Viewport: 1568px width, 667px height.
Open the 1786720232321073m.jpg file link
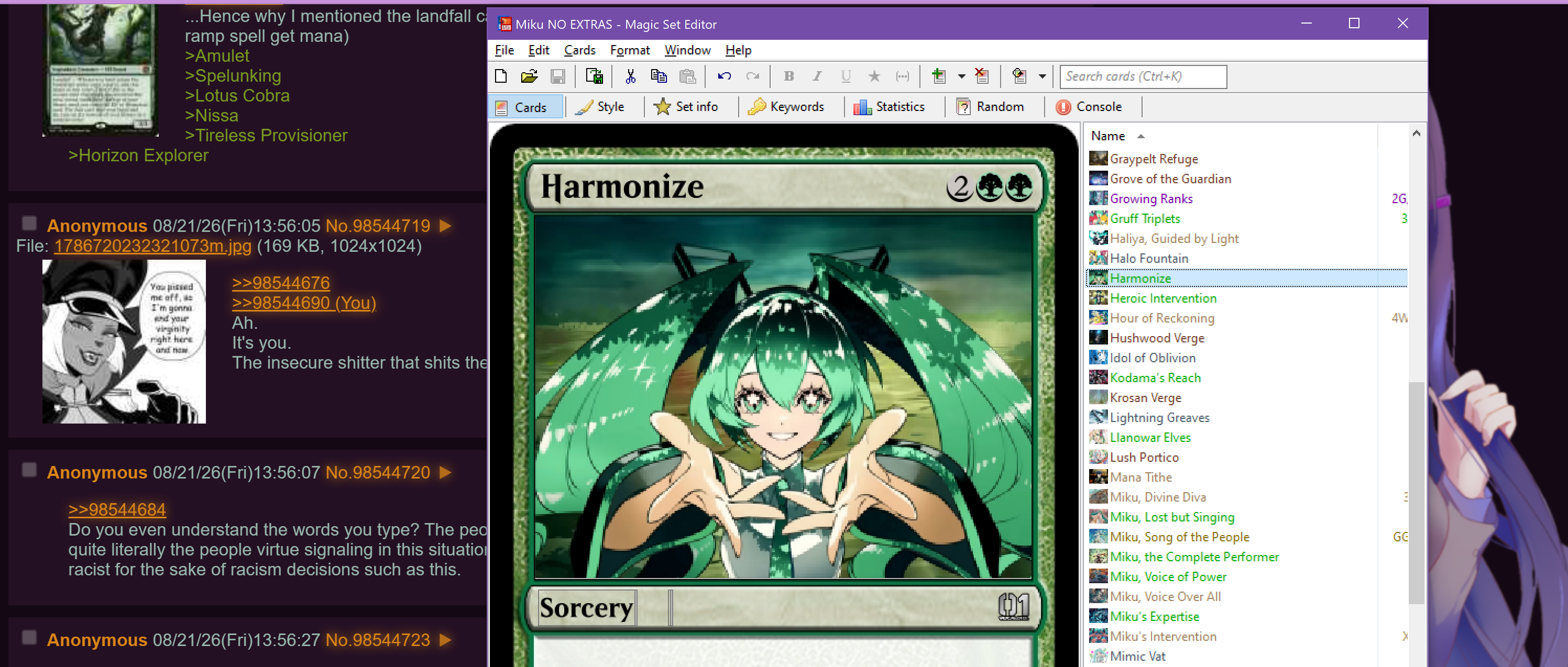click(x=152, y=246)
